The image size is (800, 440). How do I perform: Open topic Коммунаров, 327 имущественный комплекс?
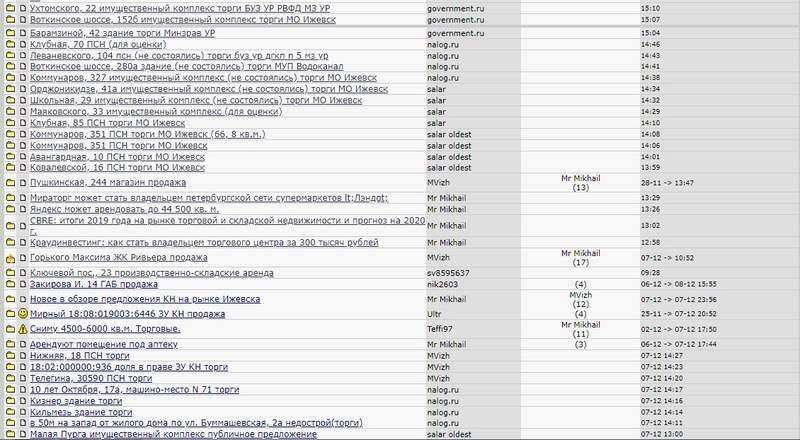pos(203,78)
